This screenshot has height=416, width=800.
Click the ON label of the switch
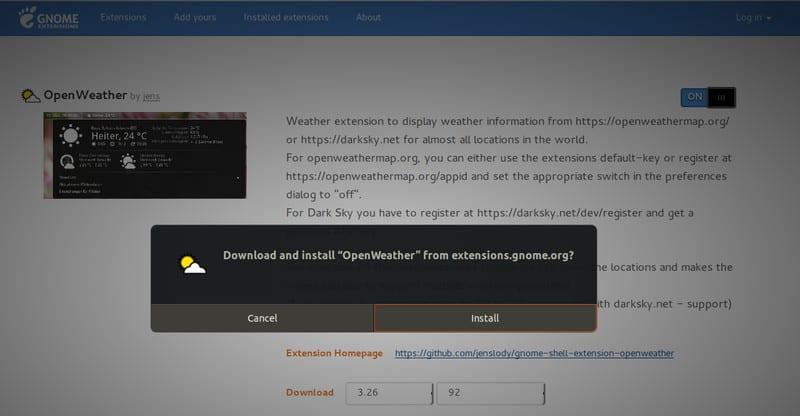(x=694, y=97)
